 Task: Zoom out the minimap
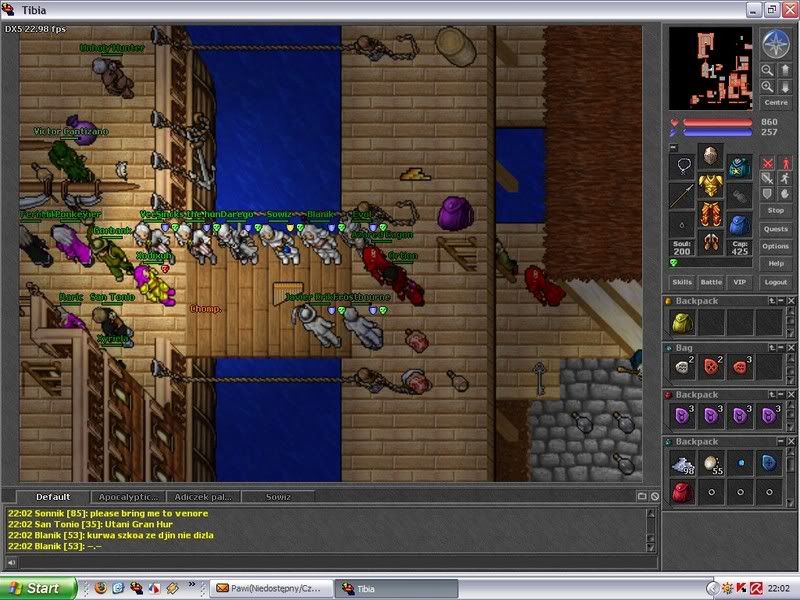[x=767, y=70]
